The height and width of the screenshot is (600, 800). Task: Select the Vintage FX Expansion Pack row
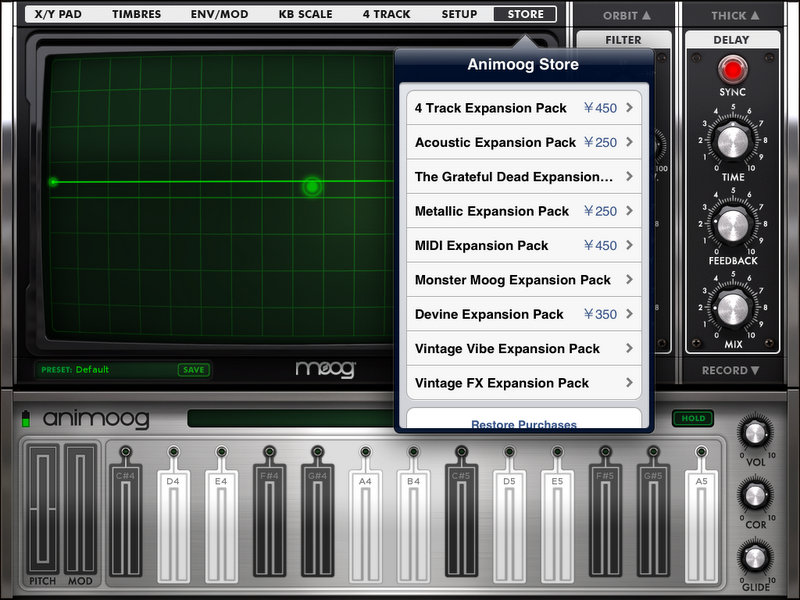point(524,383)
